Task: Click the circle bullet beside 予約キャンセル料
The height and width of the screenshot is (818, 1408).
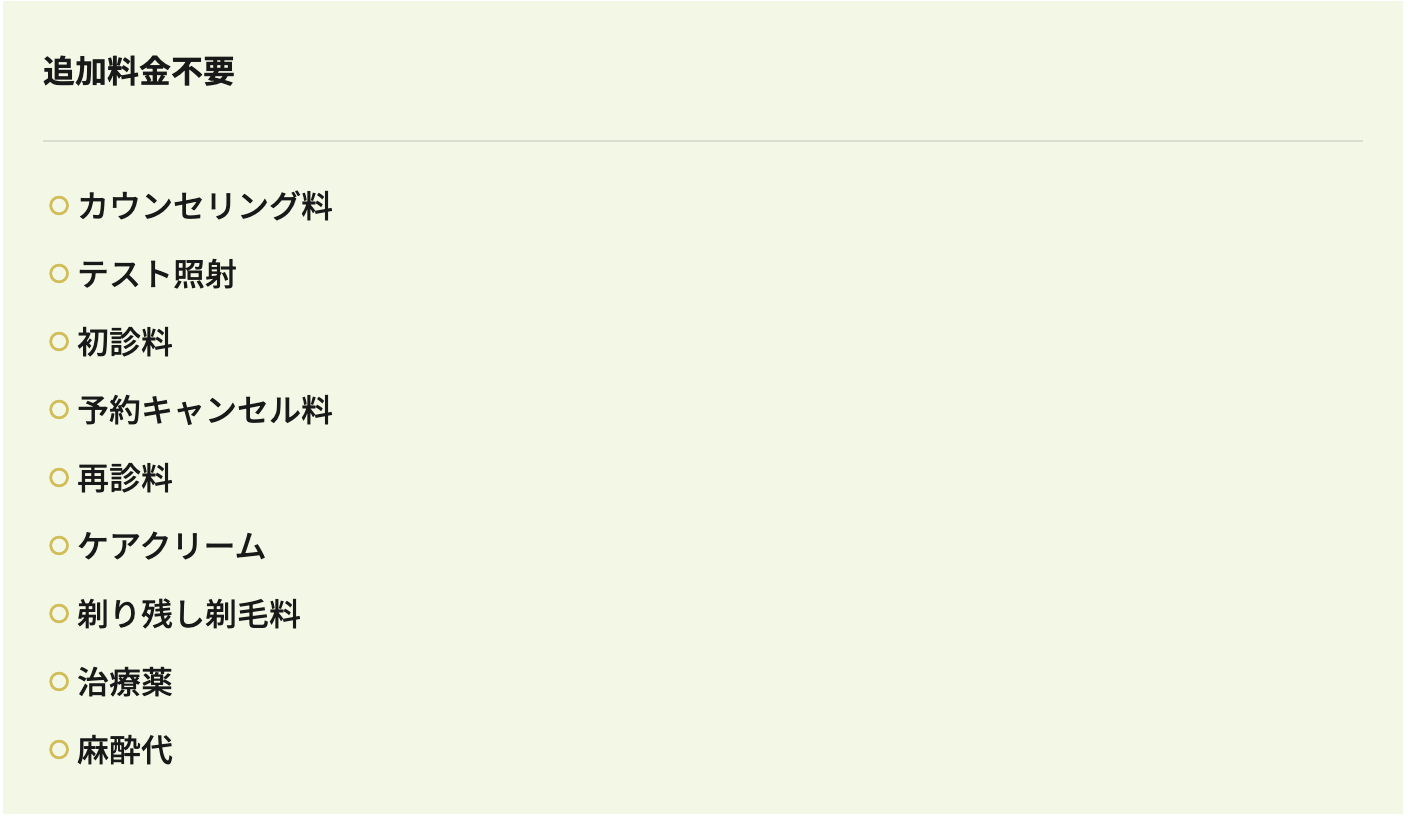Action: coord(59,410)
